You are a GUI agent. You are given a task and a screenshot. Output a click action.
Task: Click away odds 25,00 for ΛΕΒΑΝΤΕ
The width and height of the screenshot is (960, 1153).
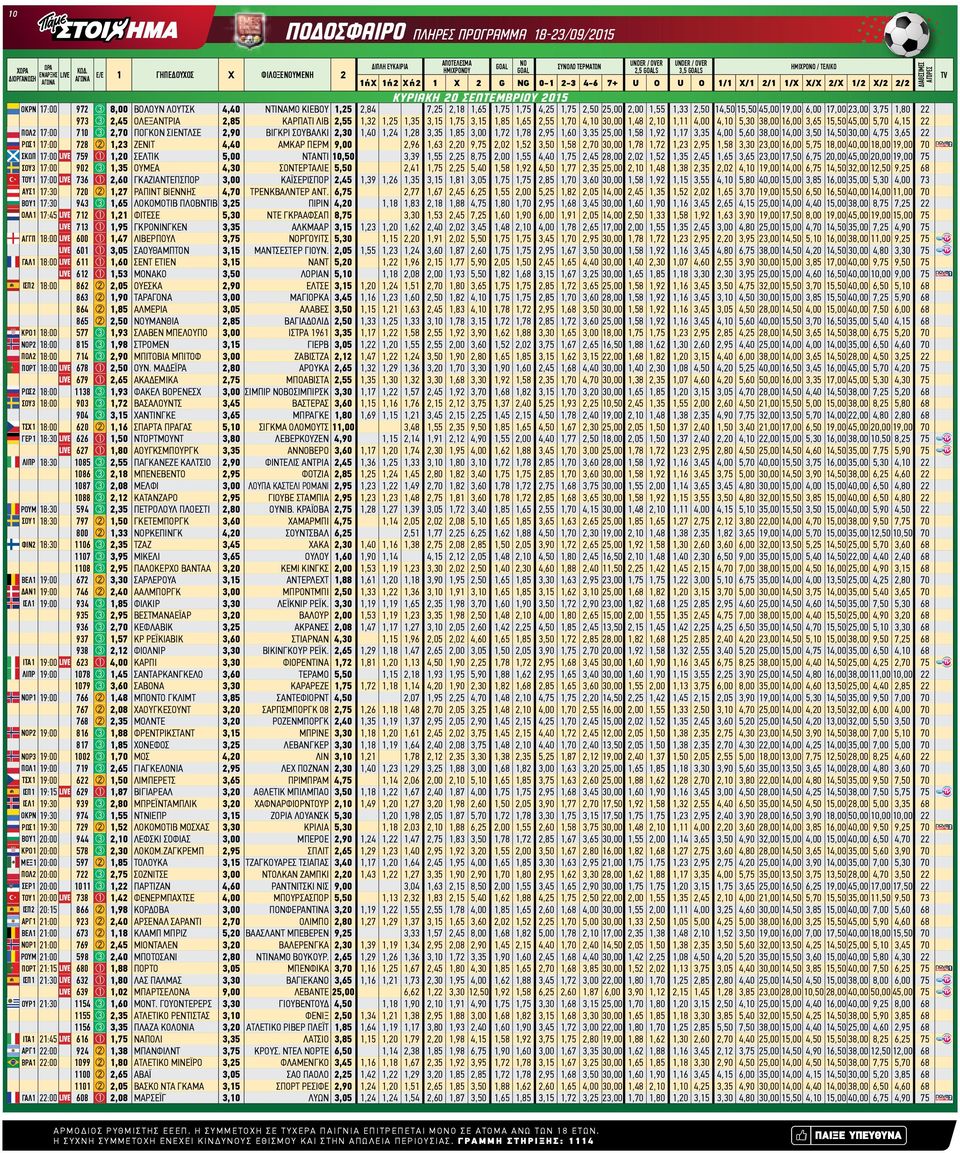343,992
